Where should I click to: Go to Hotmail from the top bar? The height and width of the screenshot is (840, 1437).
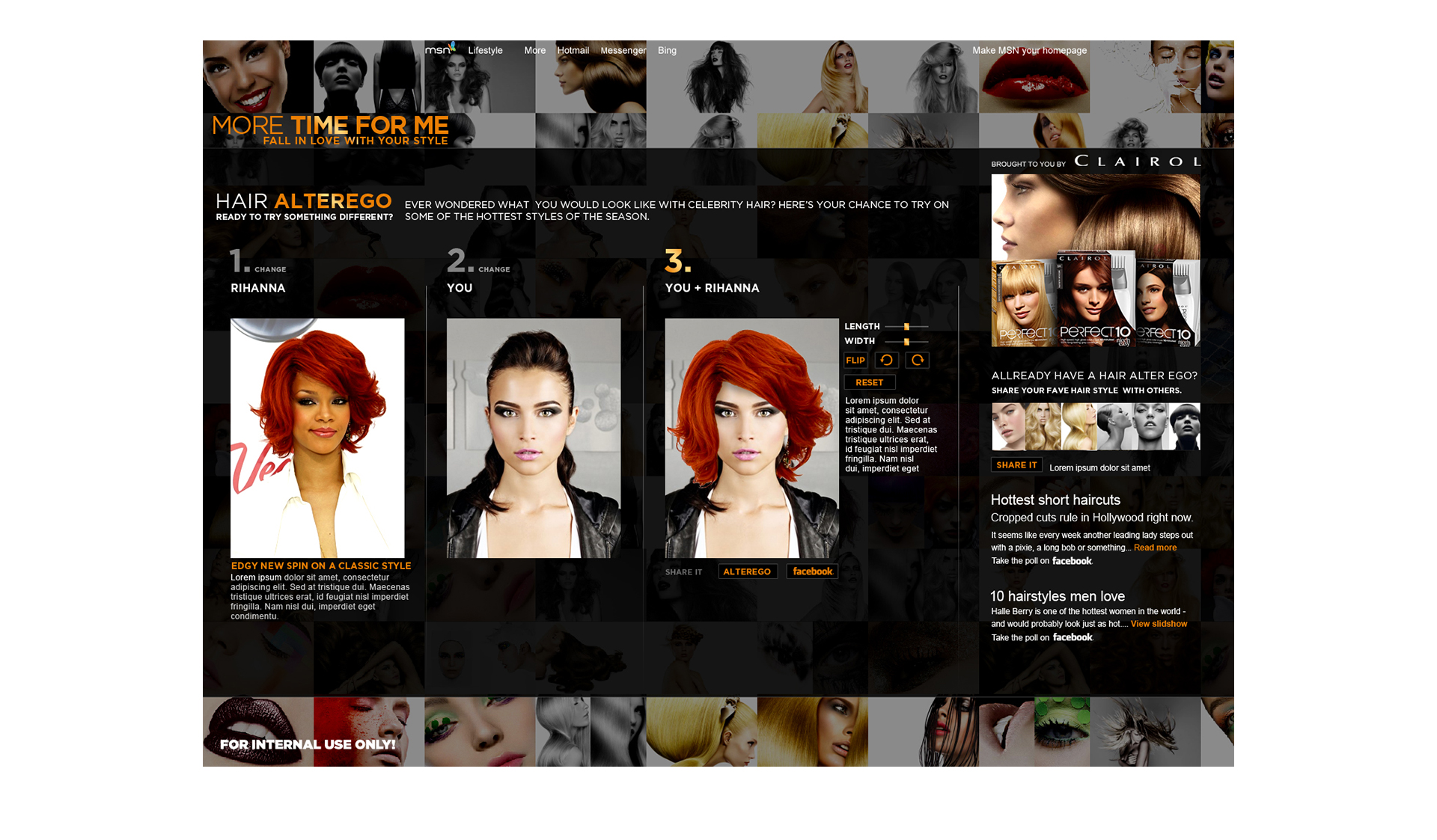coord(573,51)
